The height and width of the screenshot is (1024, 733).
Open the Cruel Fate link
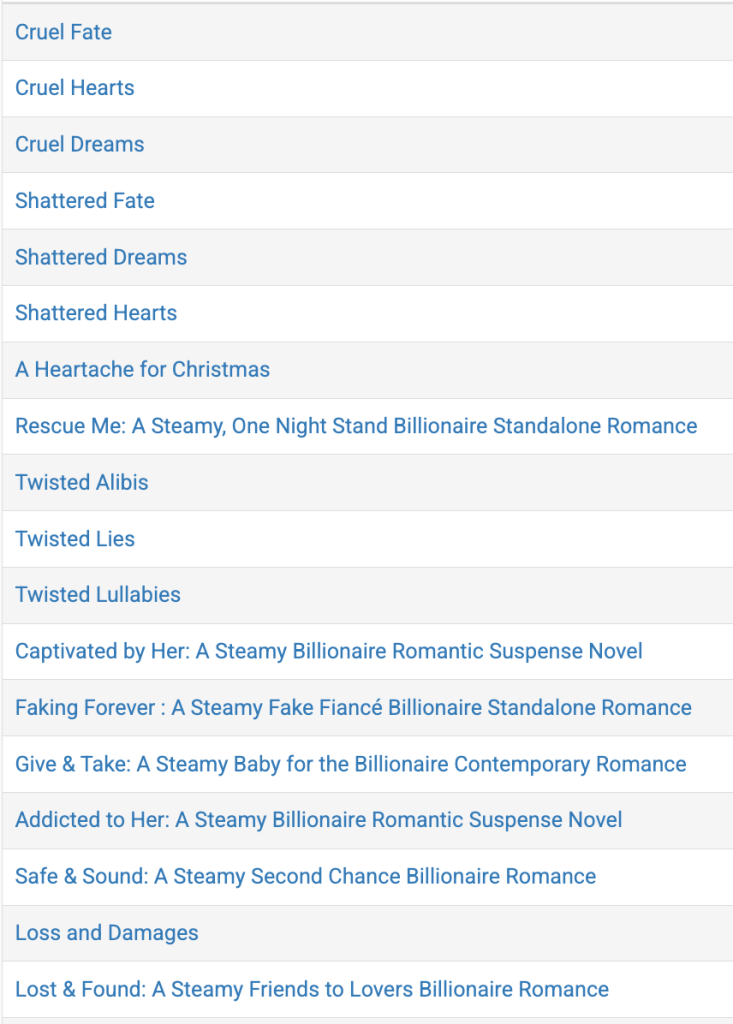(x=63, y=32)
